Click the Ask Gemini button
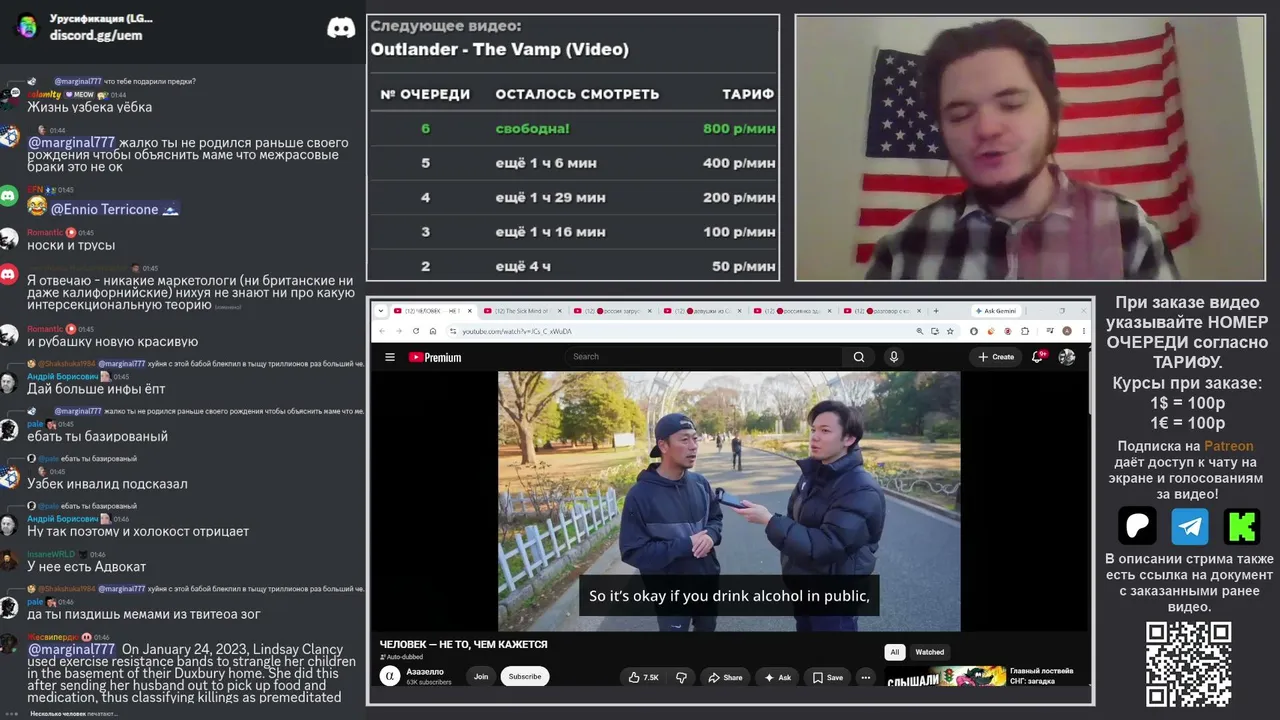Screen dimensions: 1280x720 point(995,311)
